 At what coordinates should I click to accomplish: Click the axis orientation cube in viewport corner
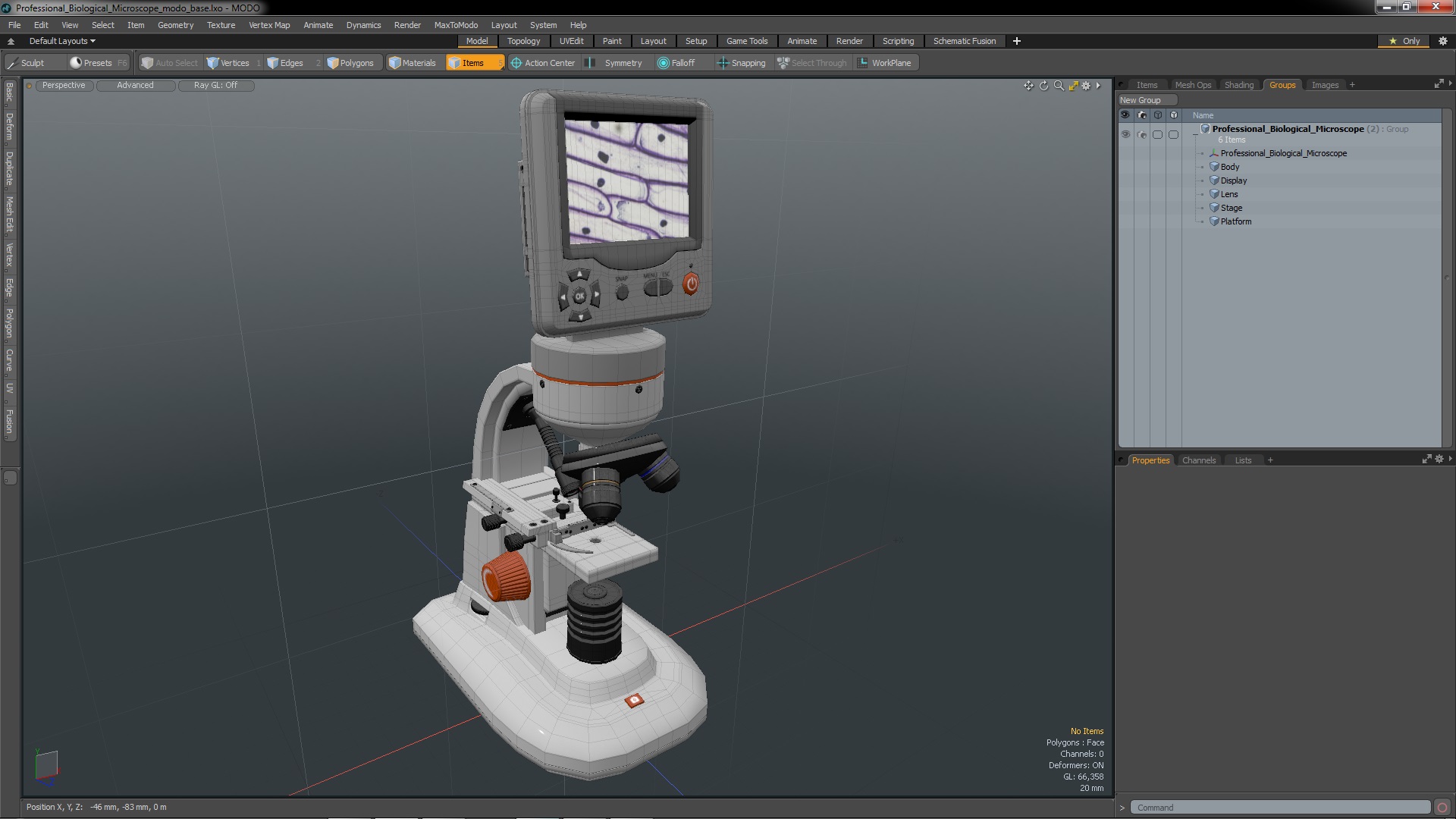[46, 764]
